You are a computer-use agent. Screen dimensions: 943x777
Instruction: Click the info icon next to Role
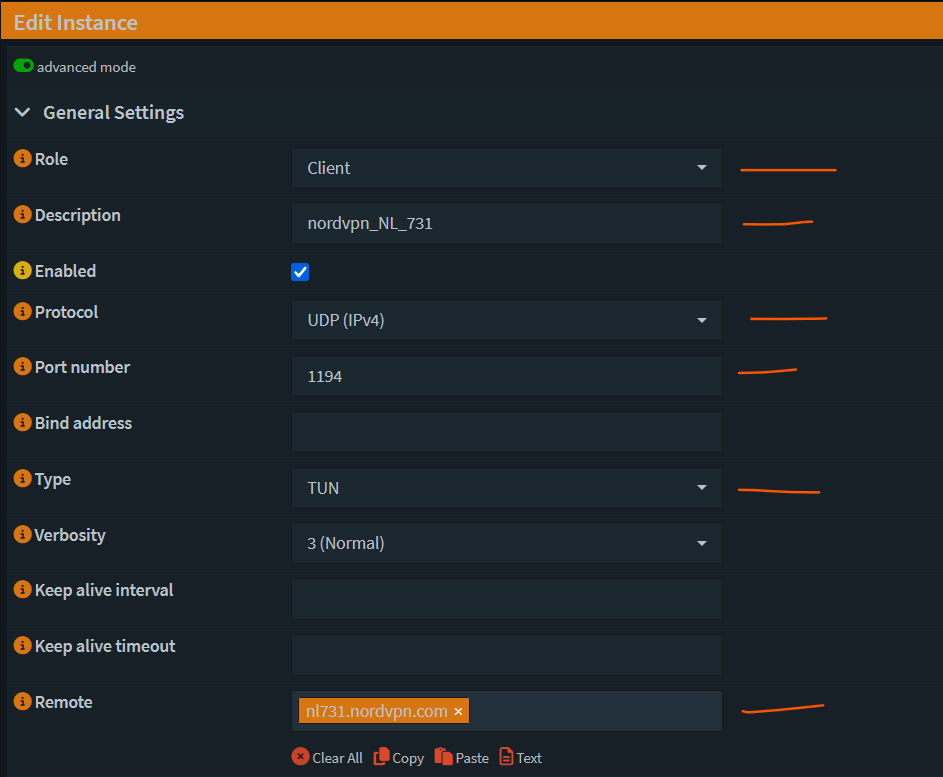[22, 159]
